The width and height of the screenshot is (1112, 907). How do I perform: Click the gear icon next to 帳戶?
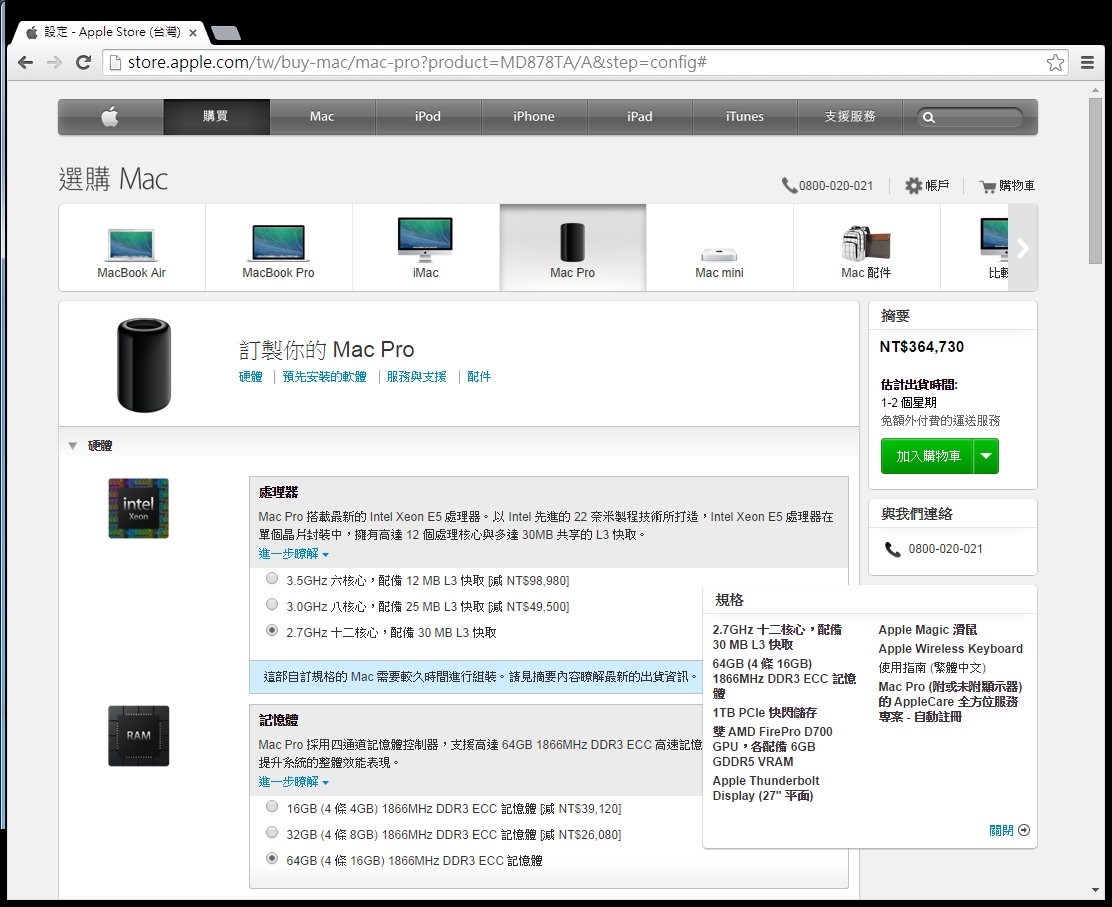[913, 186]
